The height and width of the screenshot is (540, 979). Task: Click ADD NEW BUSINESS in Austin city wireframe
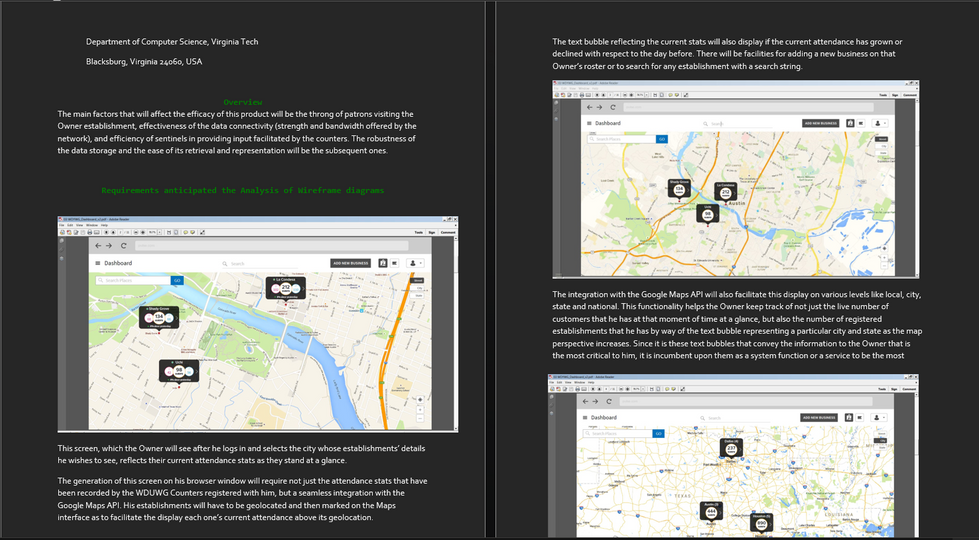pos(820,123)
